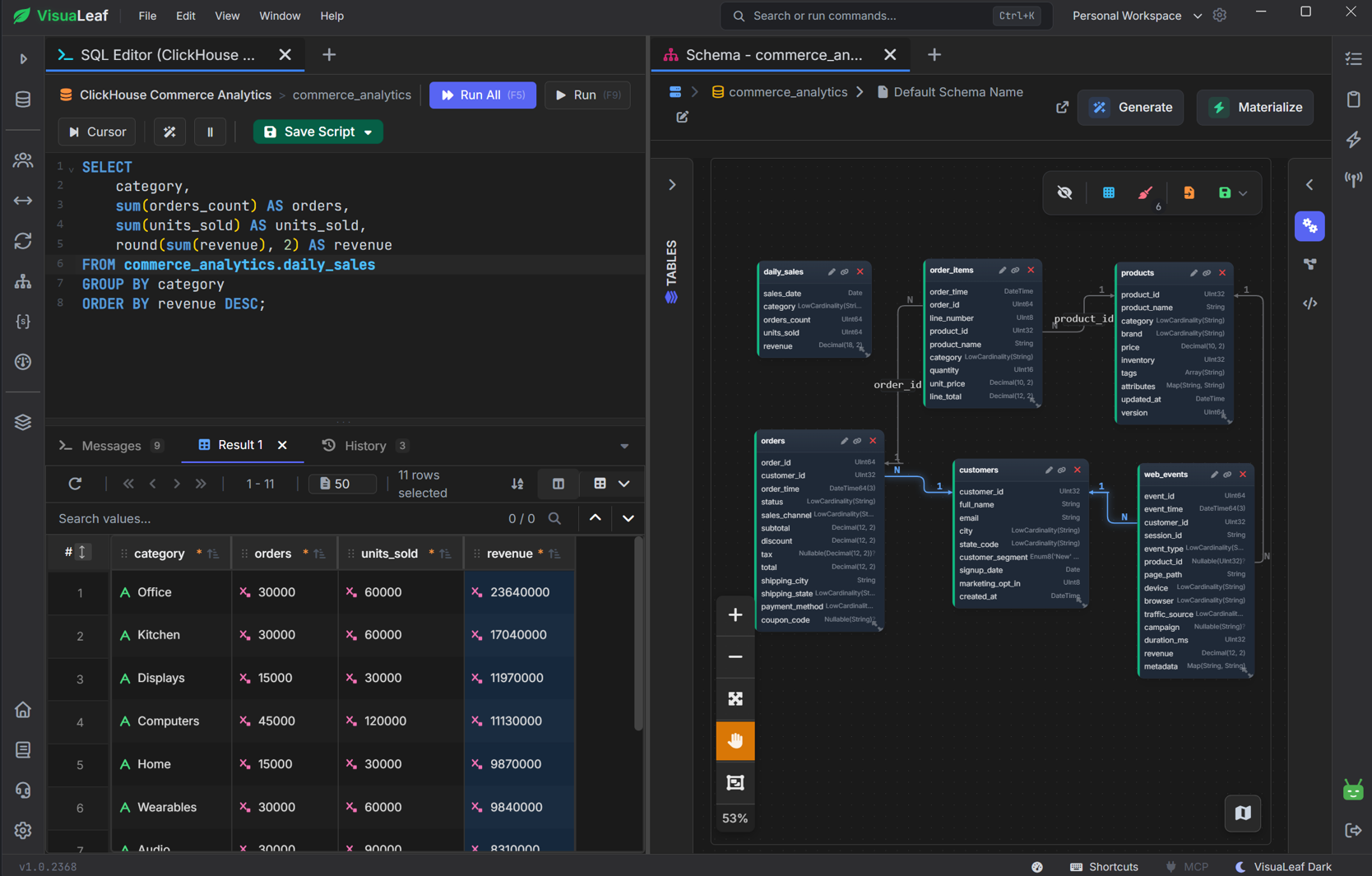The width and height of the screenshot is (1372, 876).
Task: Toggle the hand pan tool
Action: coord(735,740)
